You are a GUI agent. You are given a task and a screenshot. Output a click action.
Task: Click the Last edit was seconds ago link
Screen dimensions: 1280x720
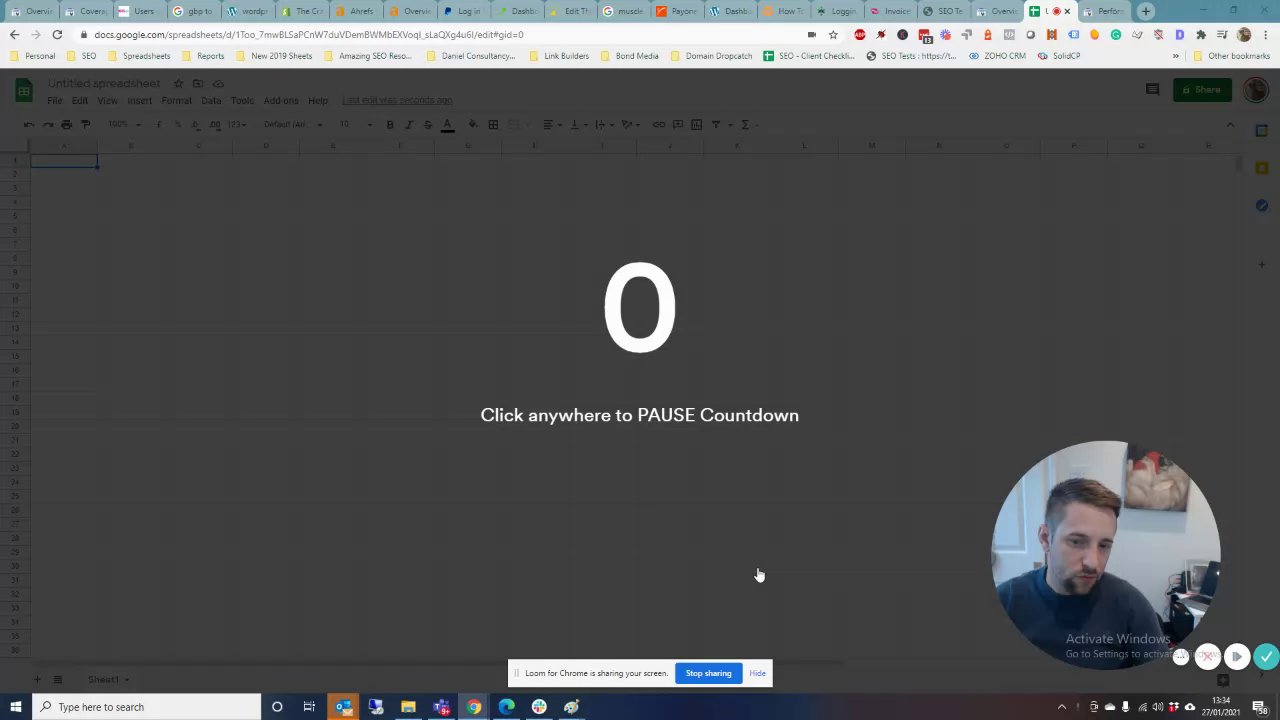[397, 100]
